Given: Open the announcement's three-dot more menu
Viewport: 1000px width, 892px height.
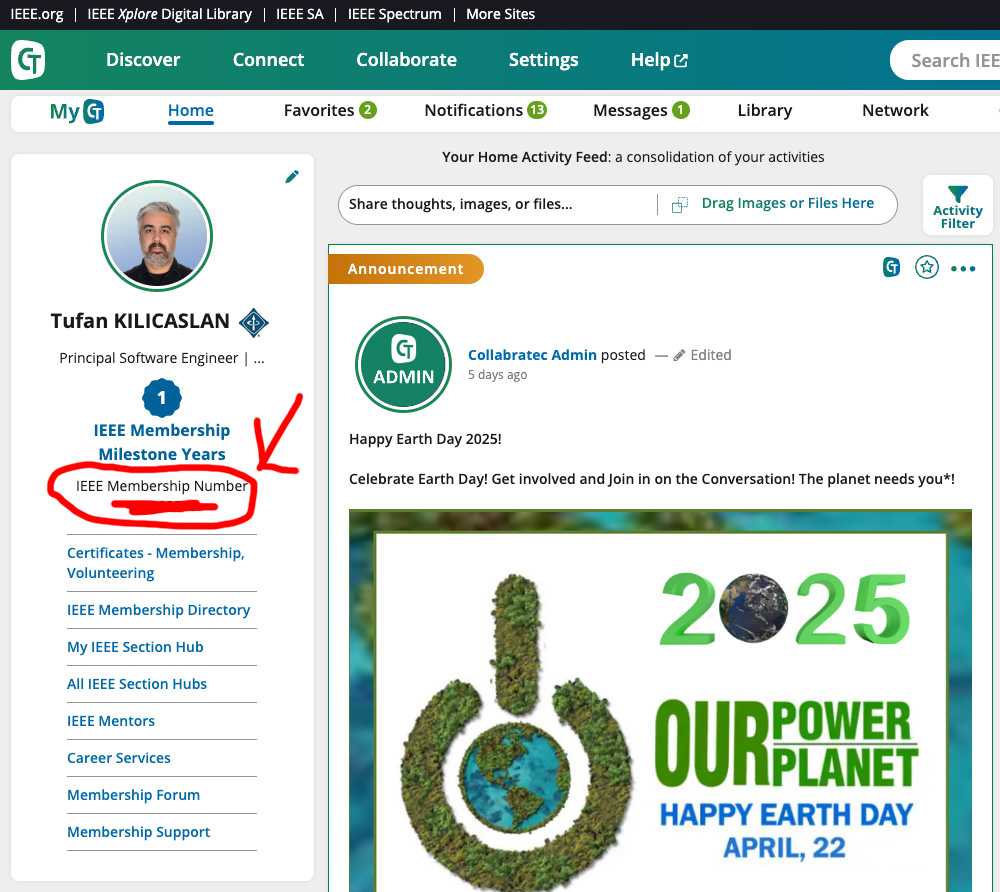Looking at the screenshot, I should (x=963, y=268).
